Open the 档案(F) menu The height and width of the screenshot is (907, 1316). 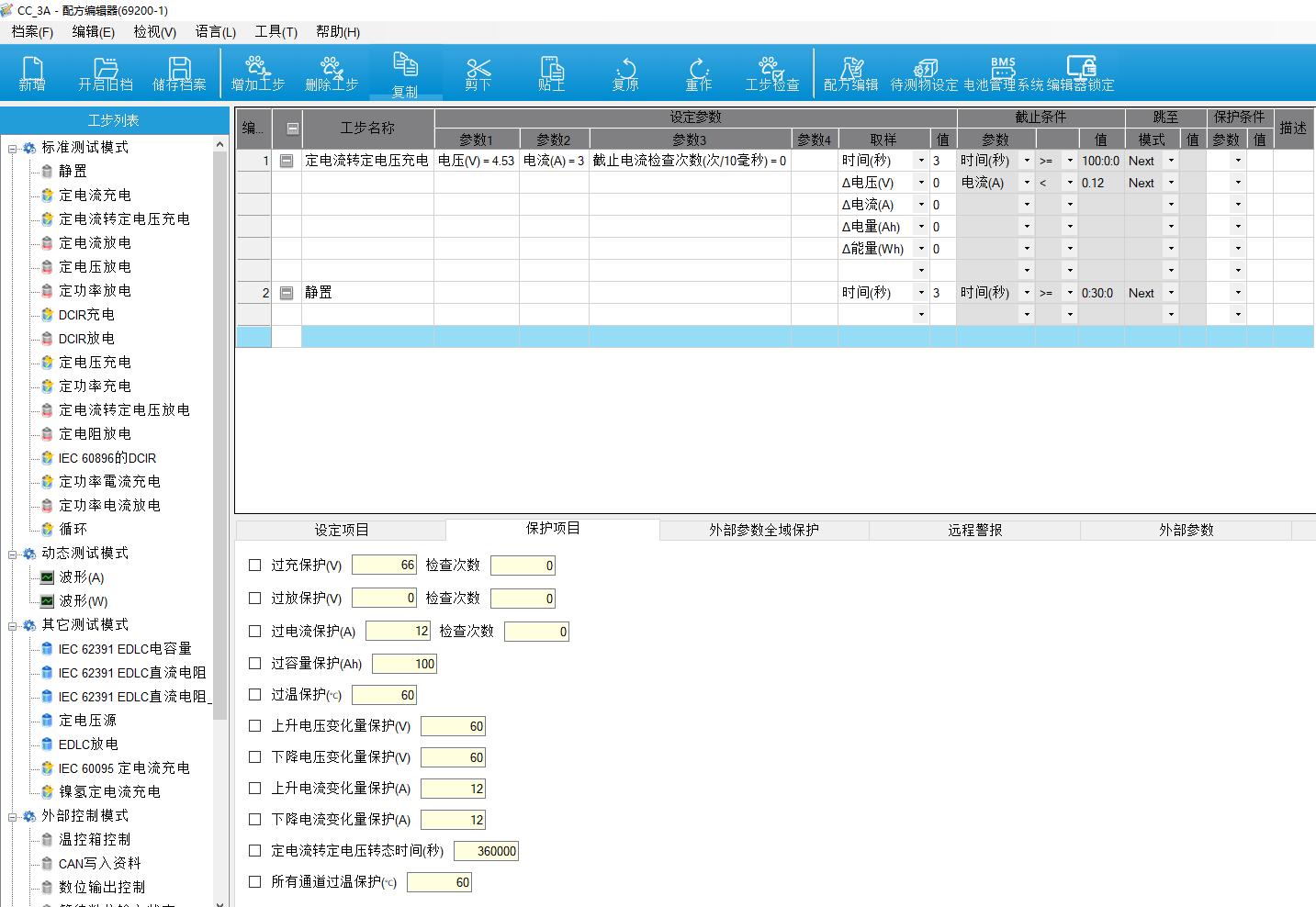32,31
